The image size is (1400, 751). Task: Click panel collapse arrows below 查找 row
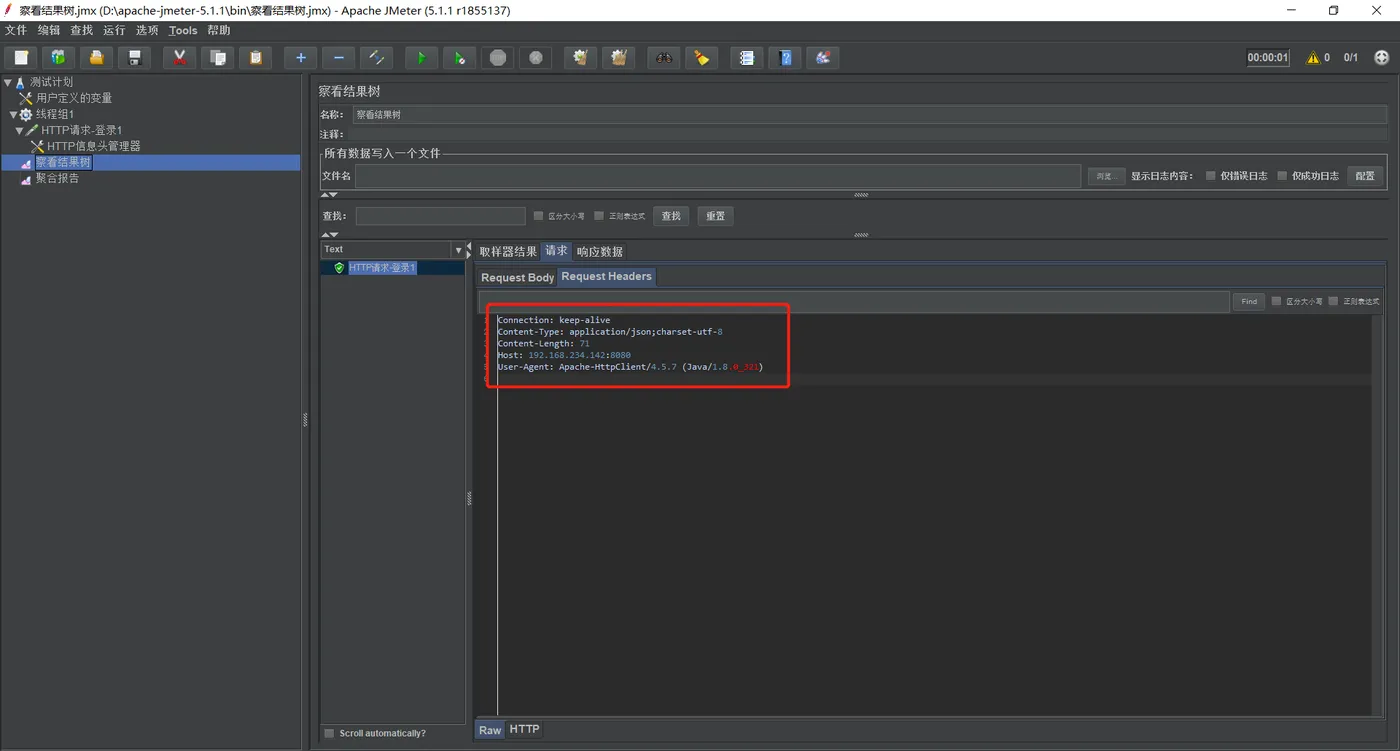click(329, 235)
